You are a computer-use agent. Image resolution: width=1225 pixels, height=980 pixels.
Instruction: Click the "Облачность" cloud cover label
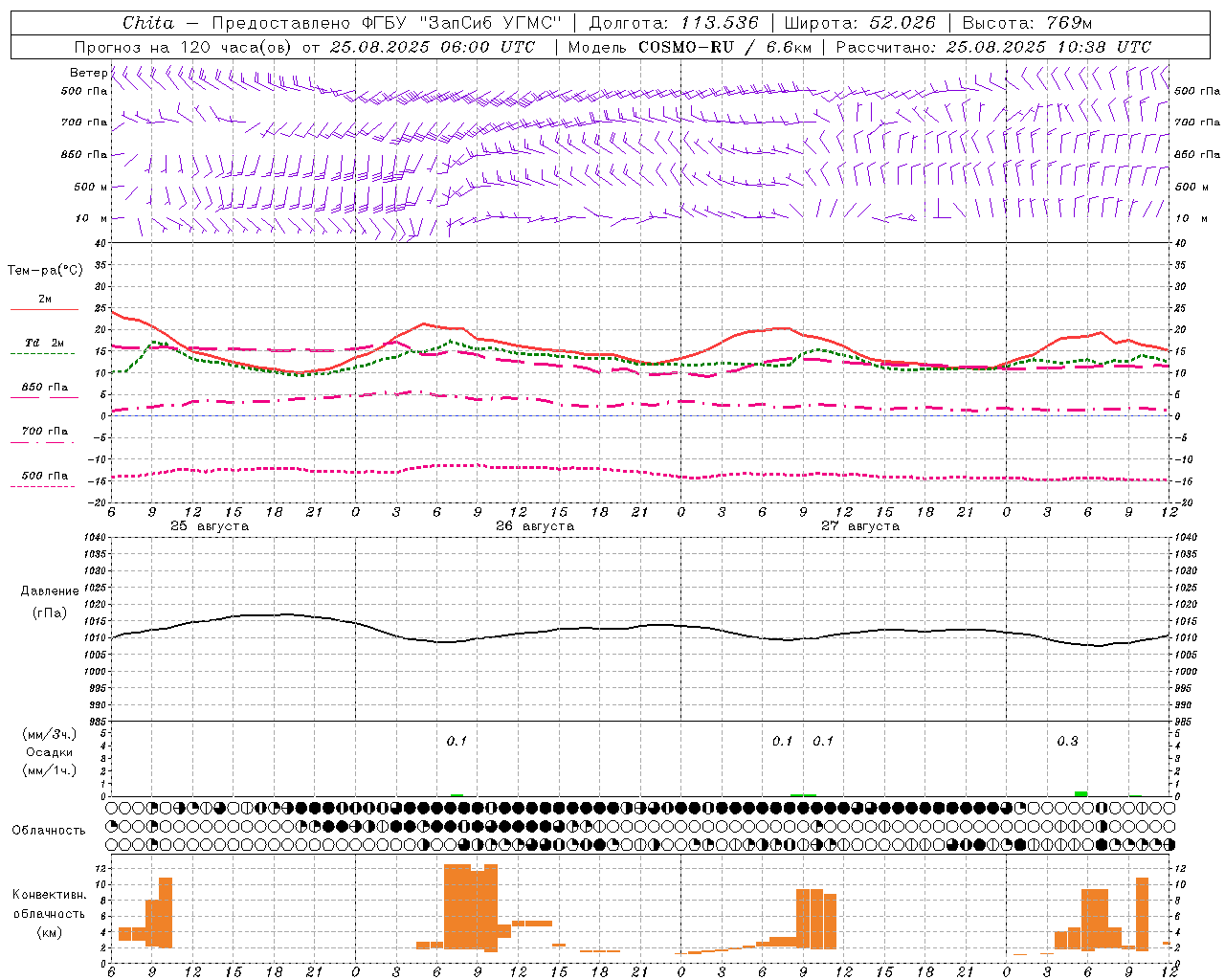[x=49, y=830]
